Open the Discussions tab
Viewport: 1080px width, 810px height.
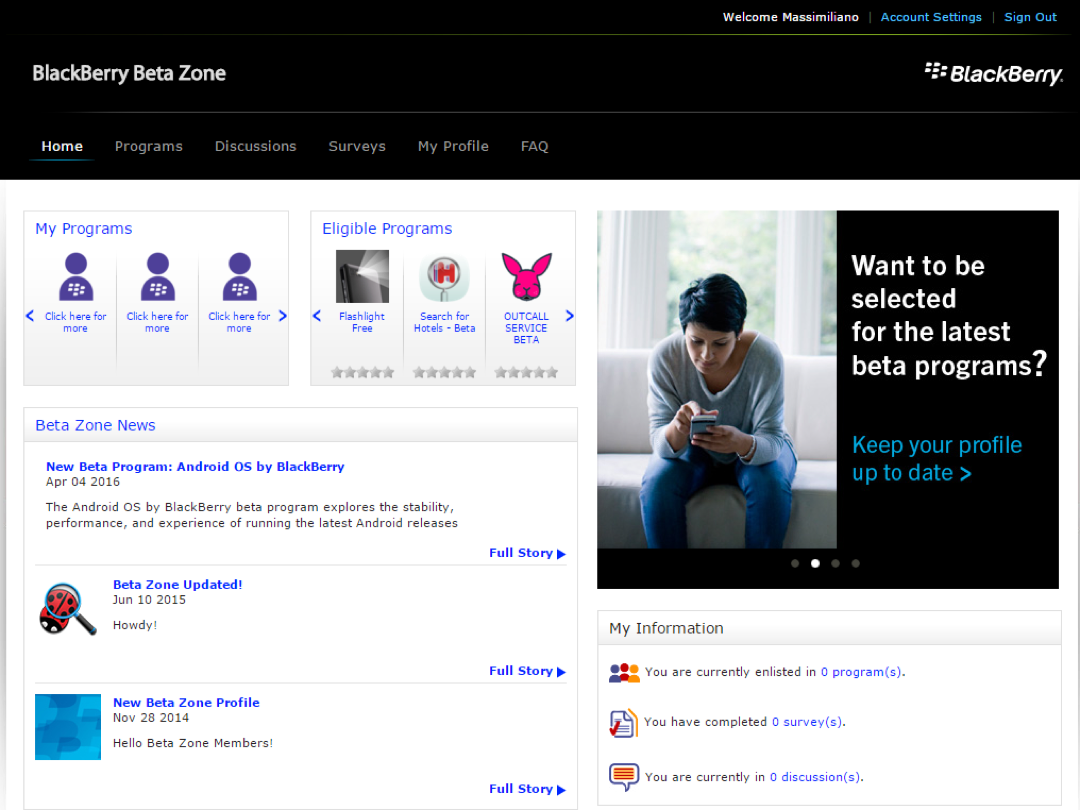pyautogui.click(x=256, y=146)
